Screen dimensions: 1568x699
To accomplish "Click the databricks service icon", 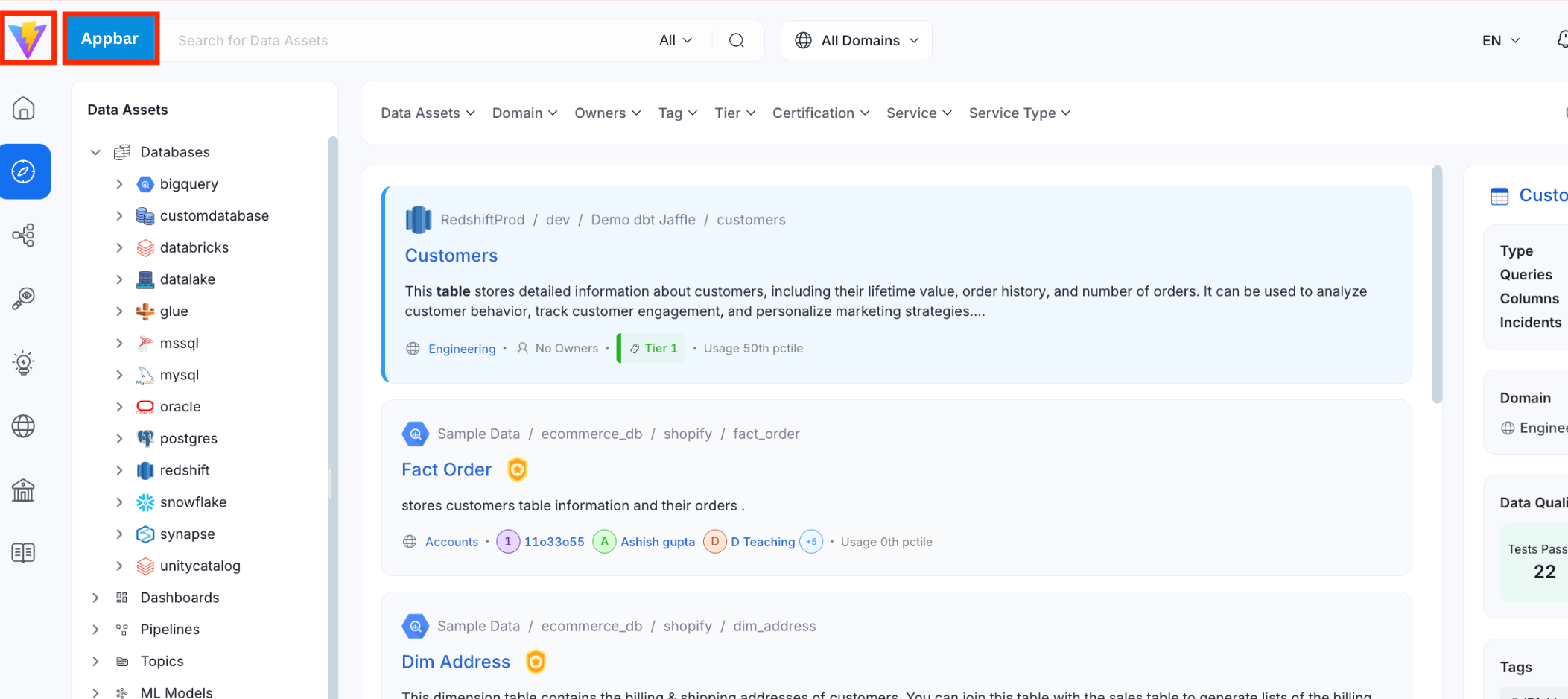I will point(145,248).
